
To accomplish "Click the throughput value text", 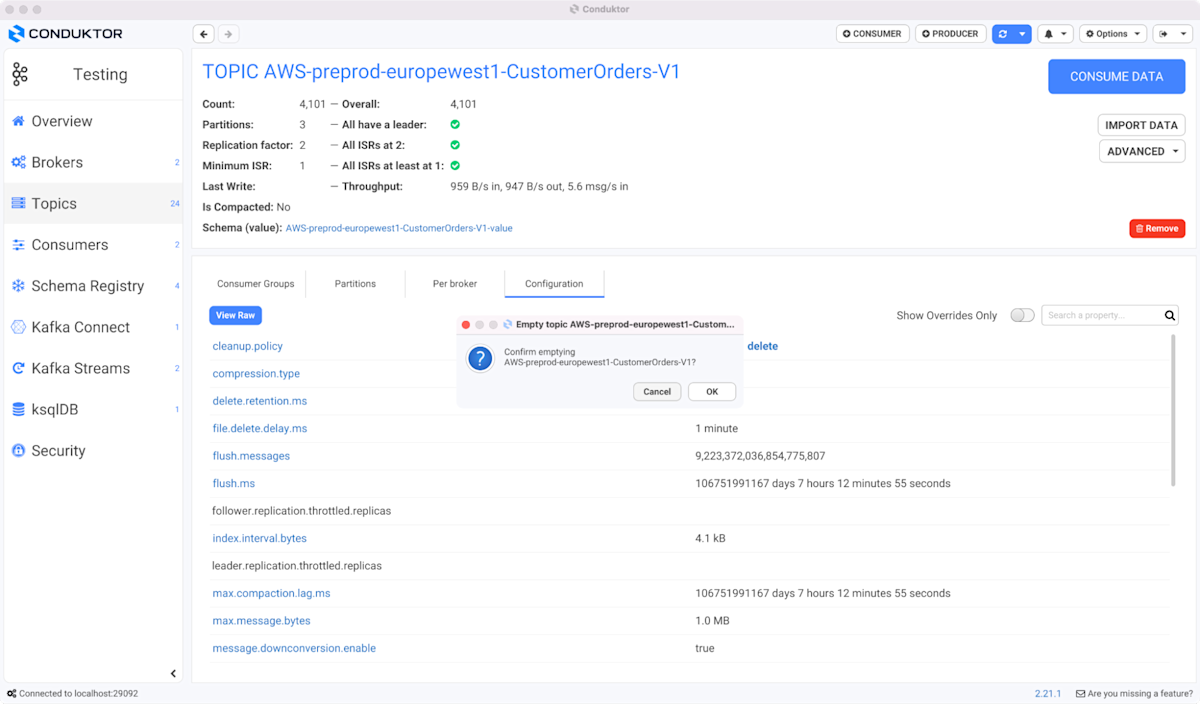I will click(x=539, y=186).
